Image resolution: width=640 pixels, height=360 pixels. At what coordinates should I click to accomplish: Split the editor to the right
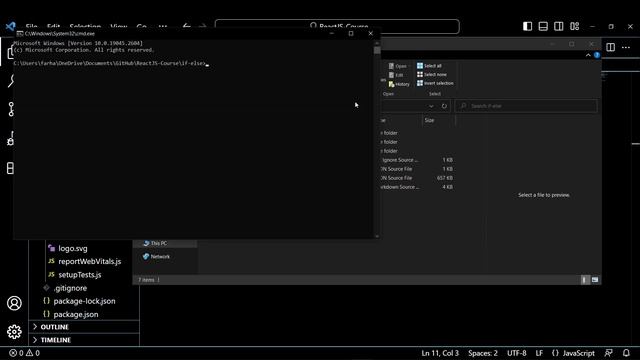(x=611, y=47)
